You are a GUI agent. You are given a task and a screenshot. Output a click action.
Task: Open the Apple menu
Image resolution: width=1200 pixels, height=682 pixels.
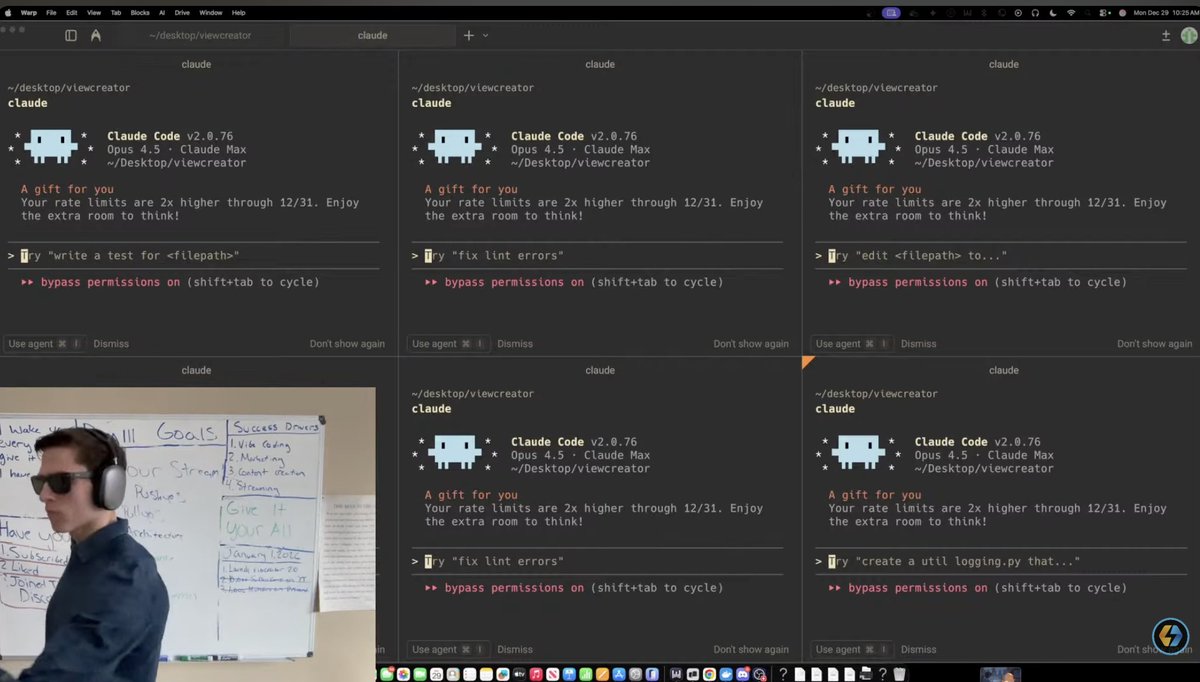[x=8, y=12]
